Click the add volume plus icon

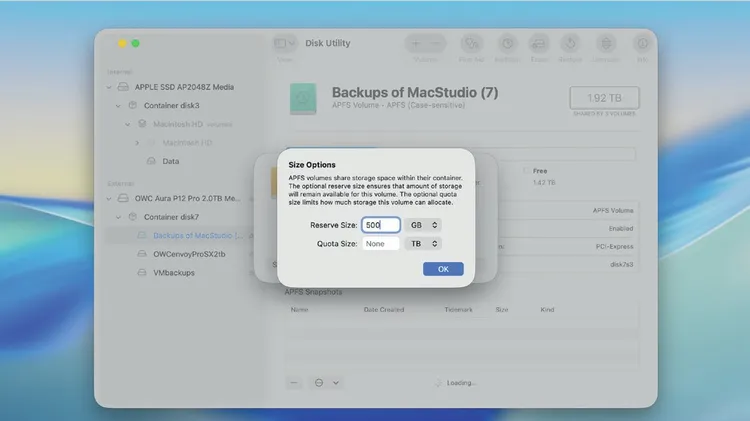(x=417, y=44)
